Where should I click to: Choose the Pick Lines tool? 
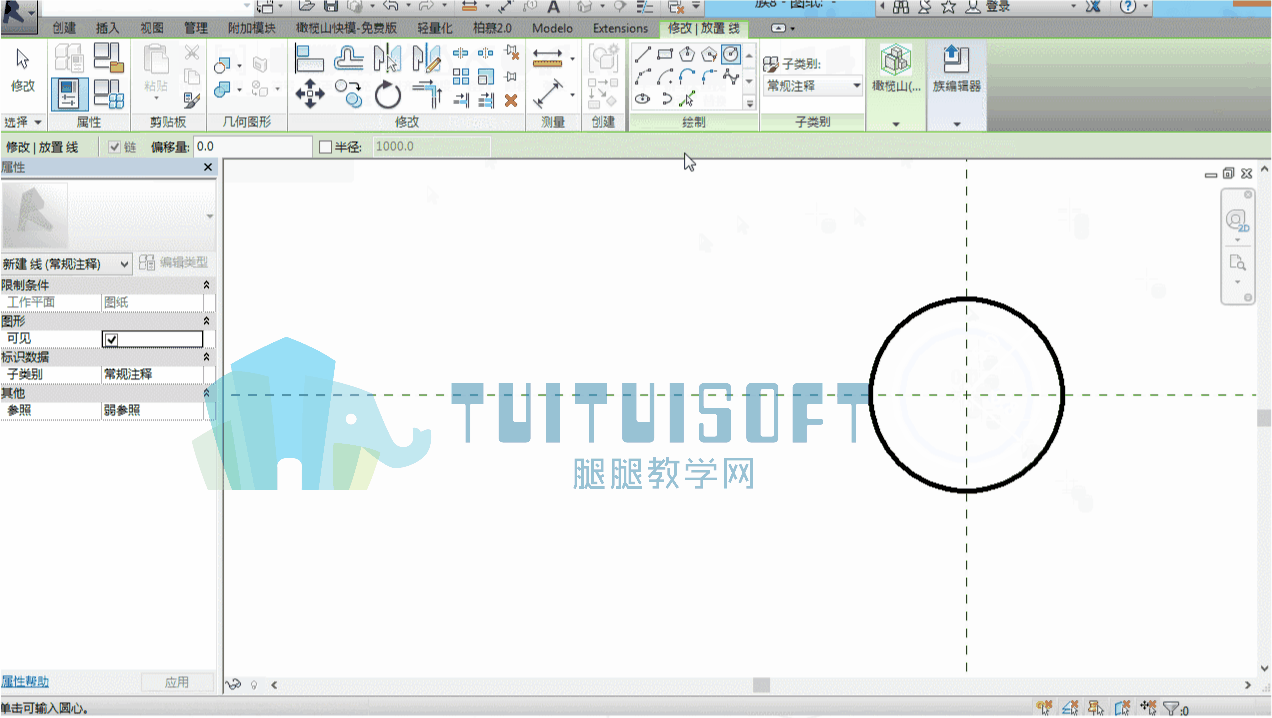[x=687, y=99]
